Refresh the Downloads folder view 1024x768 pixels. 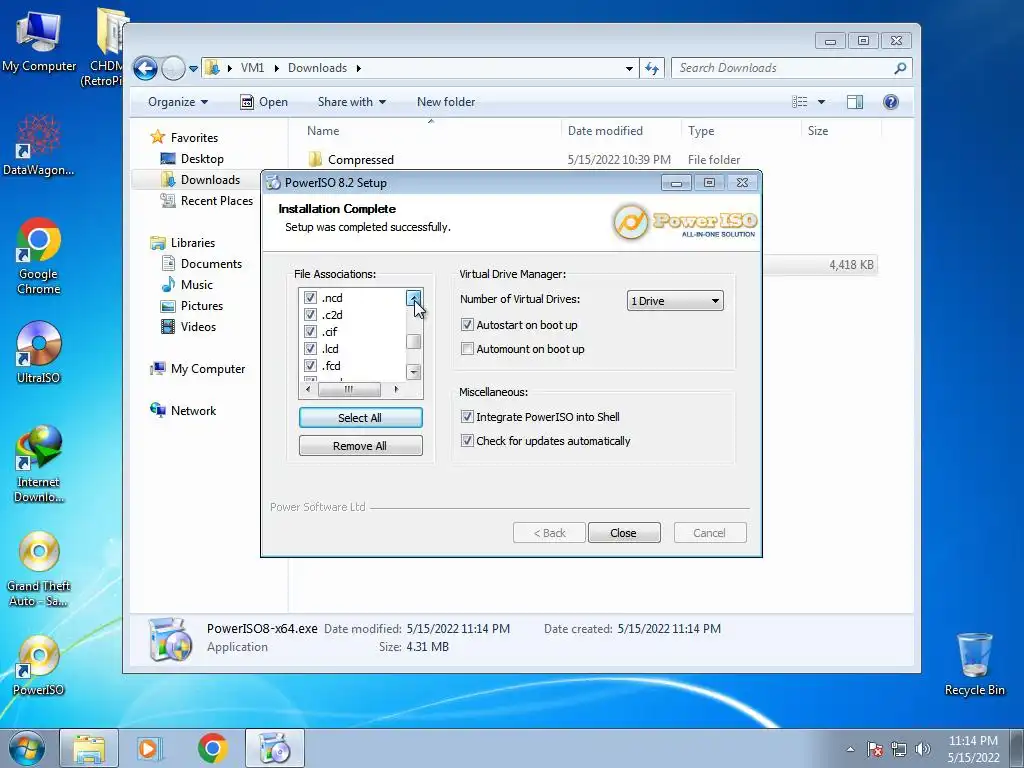pyautogui.click(x=652, y=68)
